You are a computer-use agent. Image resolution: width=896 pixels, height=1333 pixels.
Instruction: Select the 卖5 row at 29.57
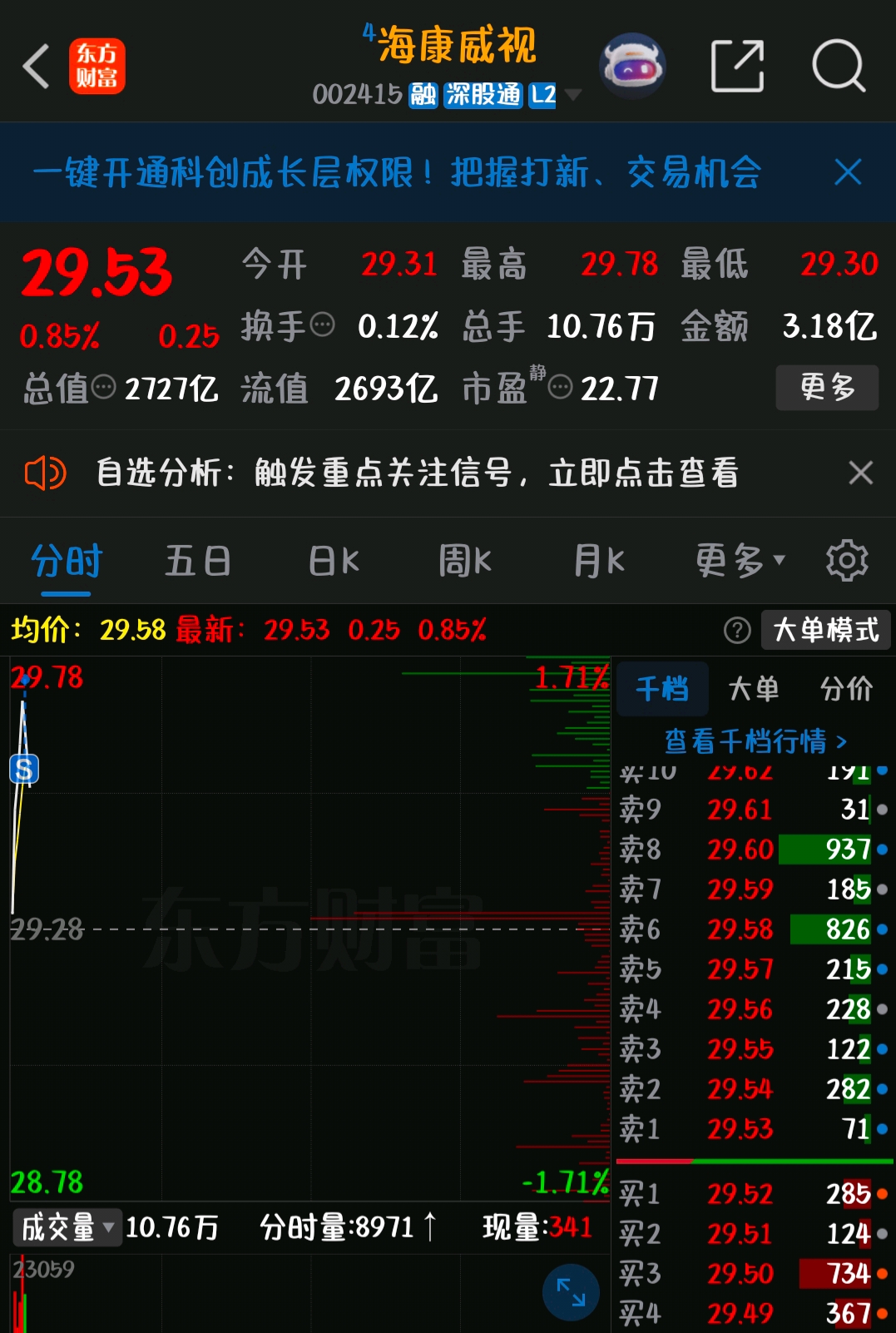[x=755, y=969]
